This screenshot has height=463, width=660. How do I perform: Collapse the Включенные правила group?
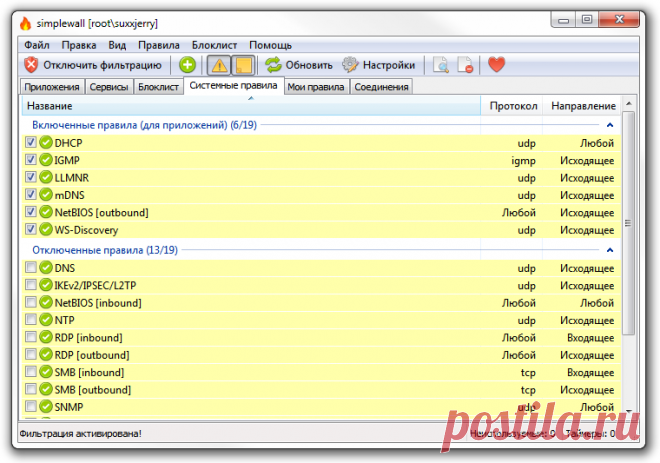point(609,124)
